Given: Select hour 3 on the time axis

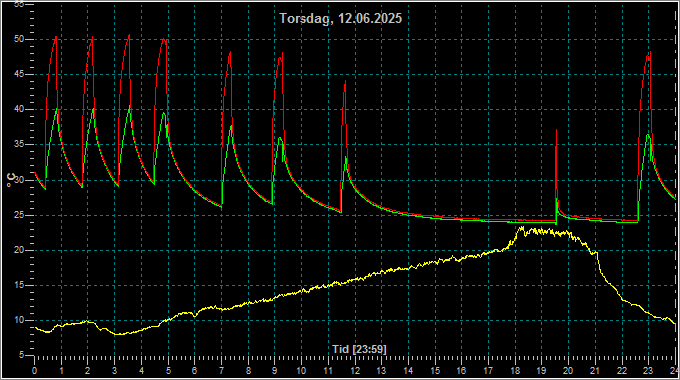Looking at the screenshot, I should (114, 371).
